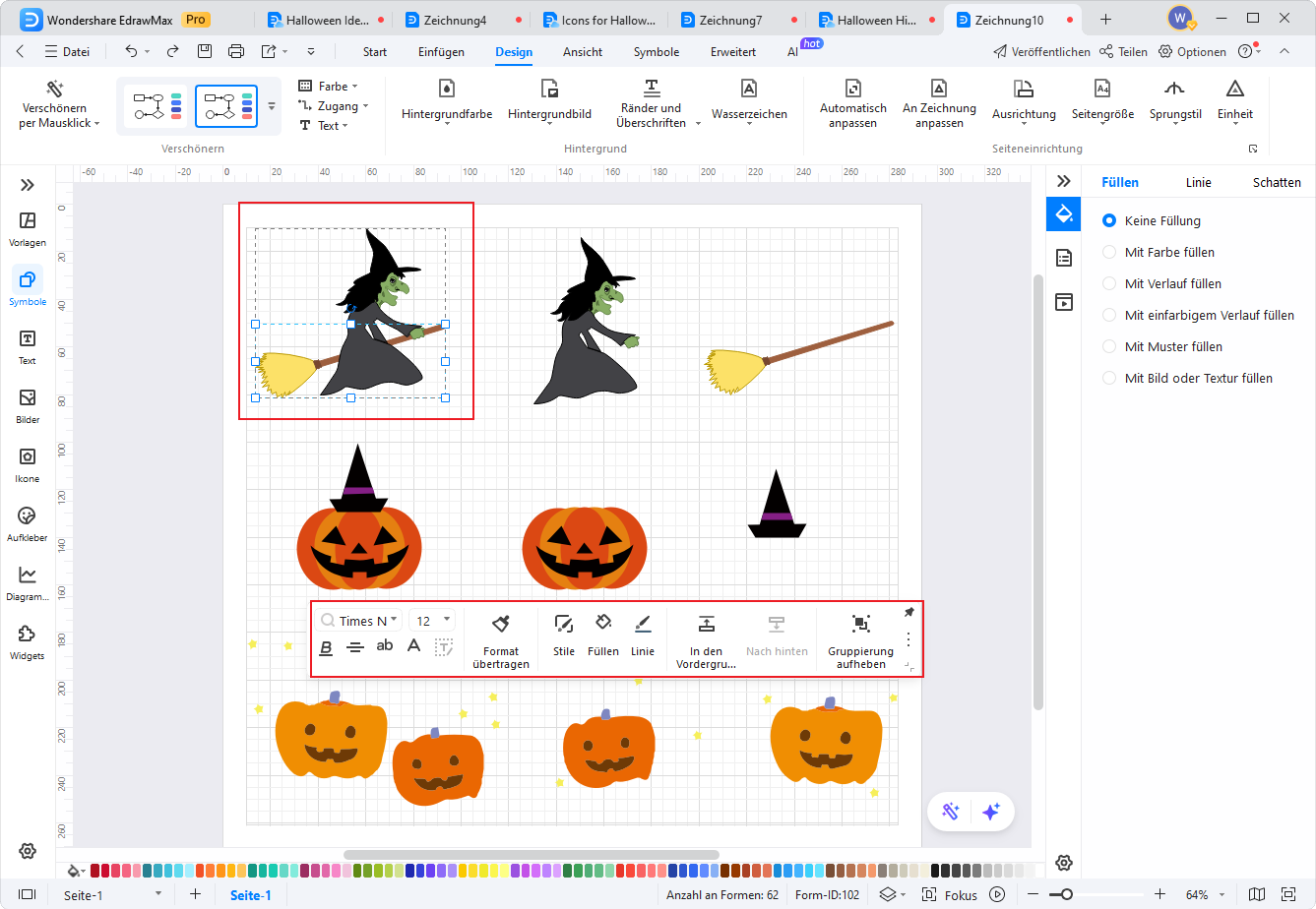The height and width of the screenshot is (909, 1316).
Task: Click Gruppierung aufheben in floating toolbar
Action: point(860,638)
